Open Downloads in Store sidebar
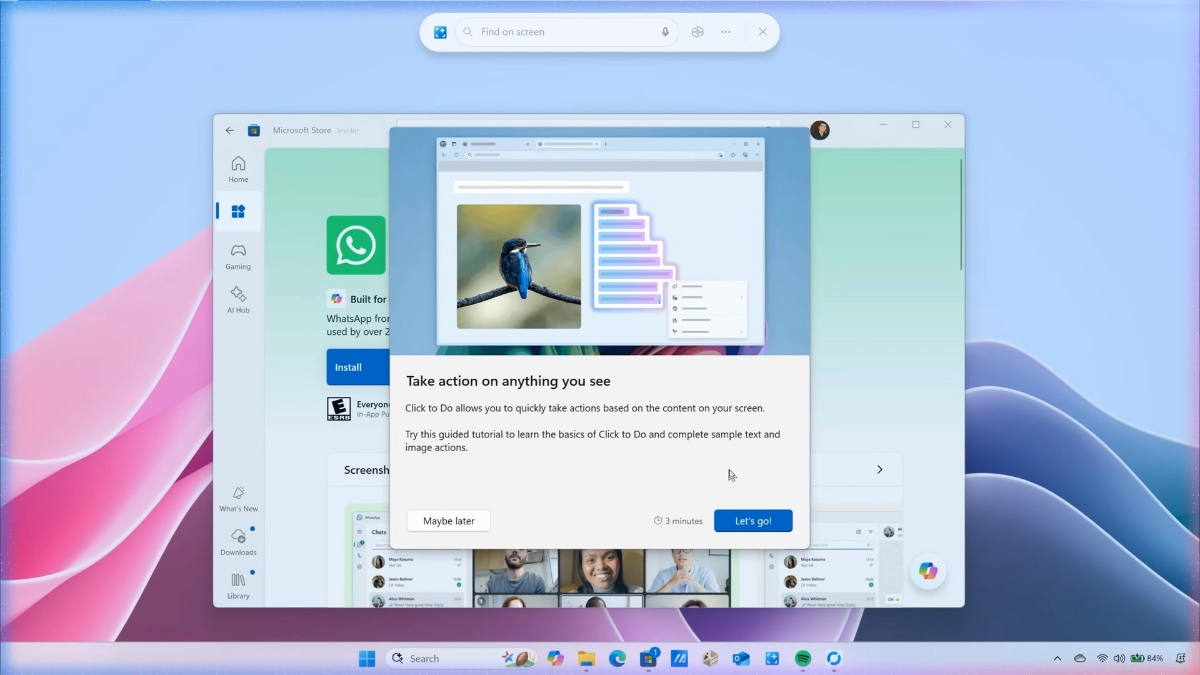Image resolution: width=1200 pixels, height=675 pixels. tap(238, 542)
